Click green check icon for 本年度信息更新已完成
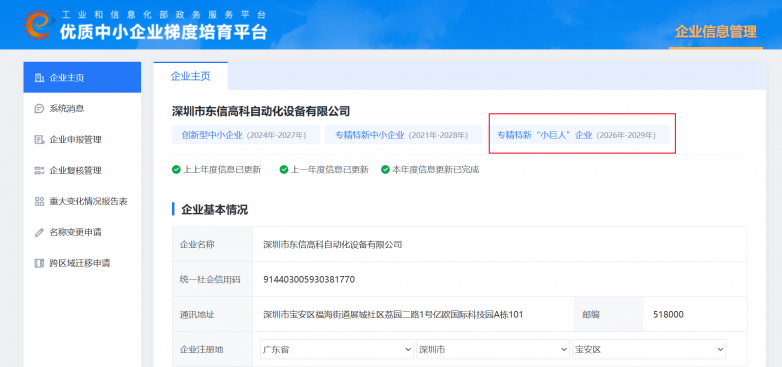The image size is (782, 367). pyautogui.click(x=385, y=170)
